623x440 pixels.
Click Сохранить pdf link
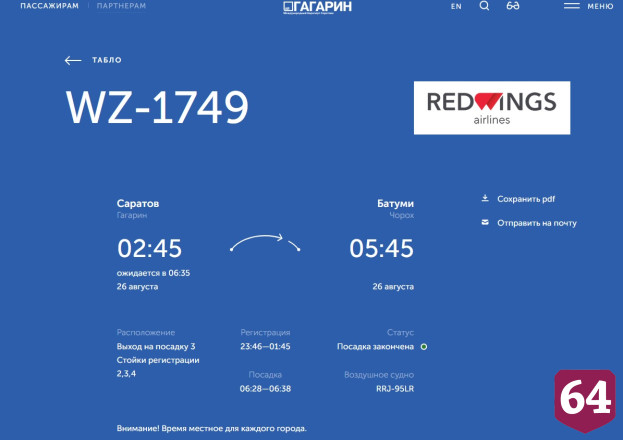click(x=526, y=199)
